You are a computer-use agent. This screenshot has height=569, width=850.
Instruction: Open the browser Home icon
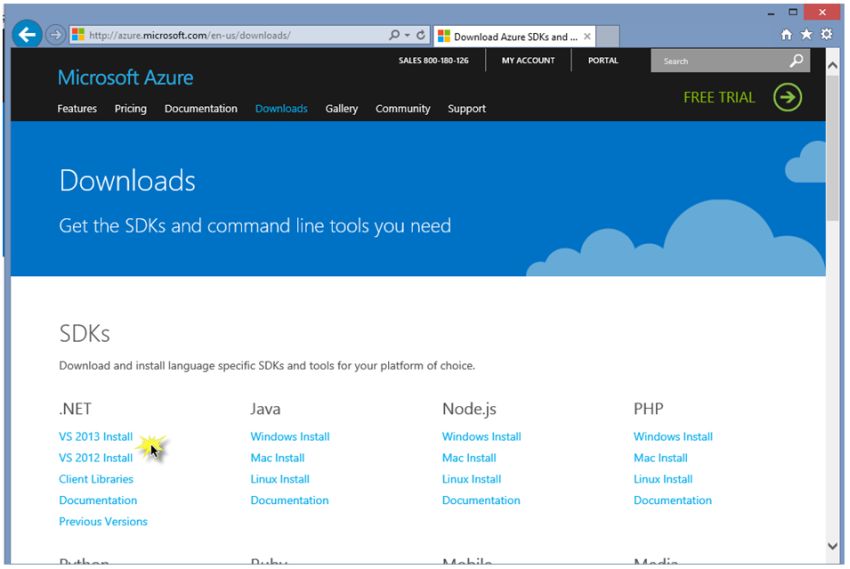[x=787, y=35]
